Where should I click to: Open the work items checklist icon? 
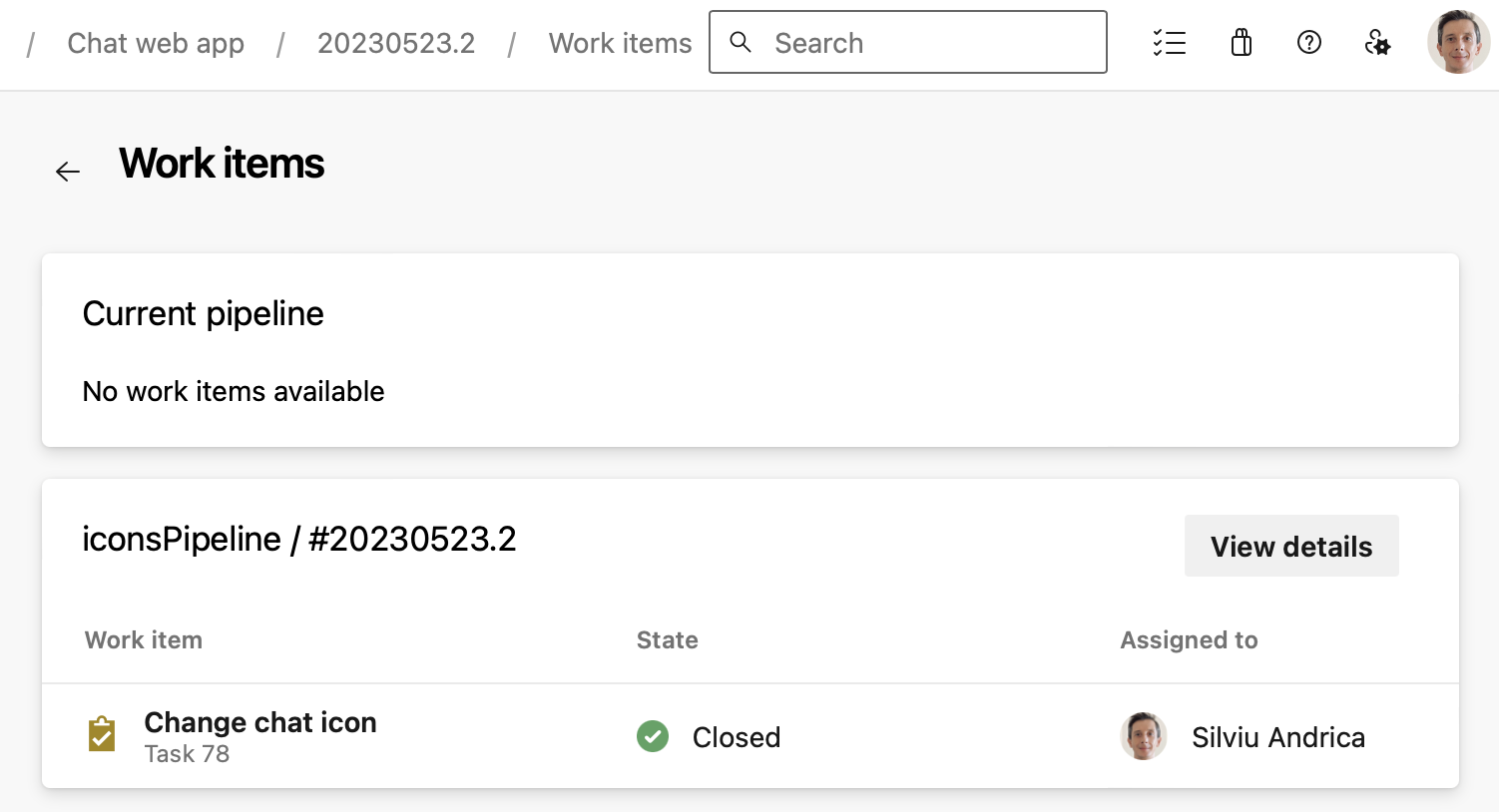coord(1169,43)
